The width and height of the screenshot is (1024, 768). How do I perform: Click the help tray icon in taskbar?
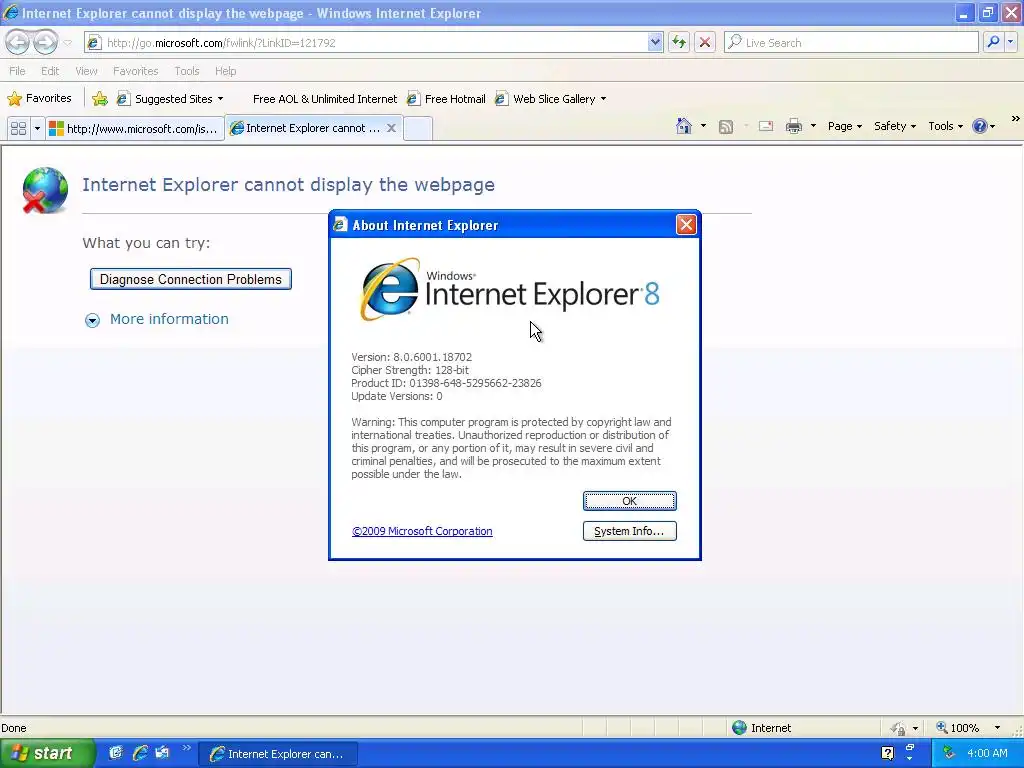[x=887, y=754]
